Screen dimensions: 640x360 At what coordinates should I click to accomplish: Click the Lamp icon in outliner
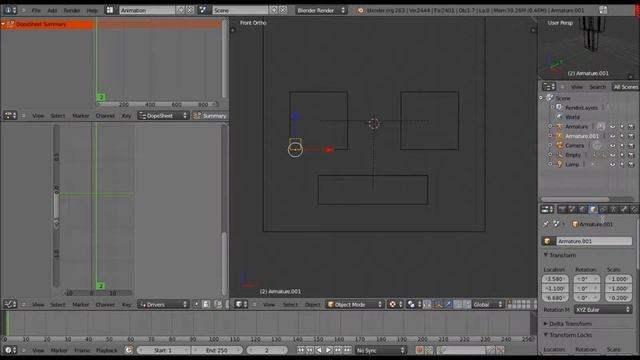tap(560, 164)
